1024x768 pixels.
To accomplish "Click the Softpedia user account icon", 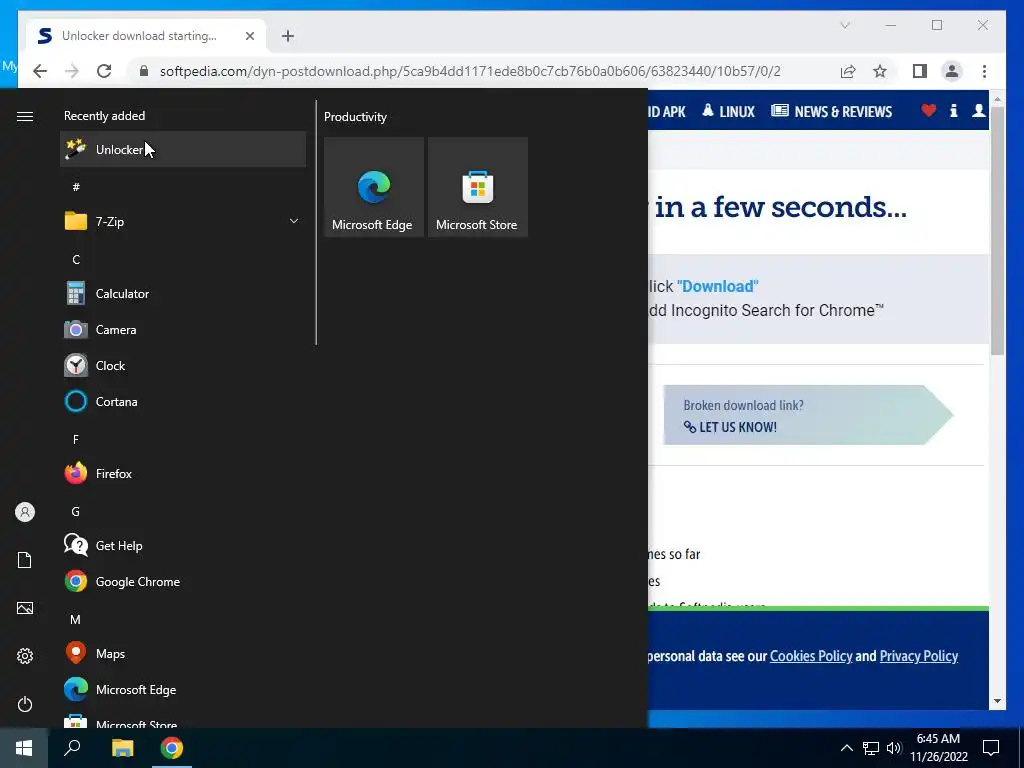I will click(978, 111).
